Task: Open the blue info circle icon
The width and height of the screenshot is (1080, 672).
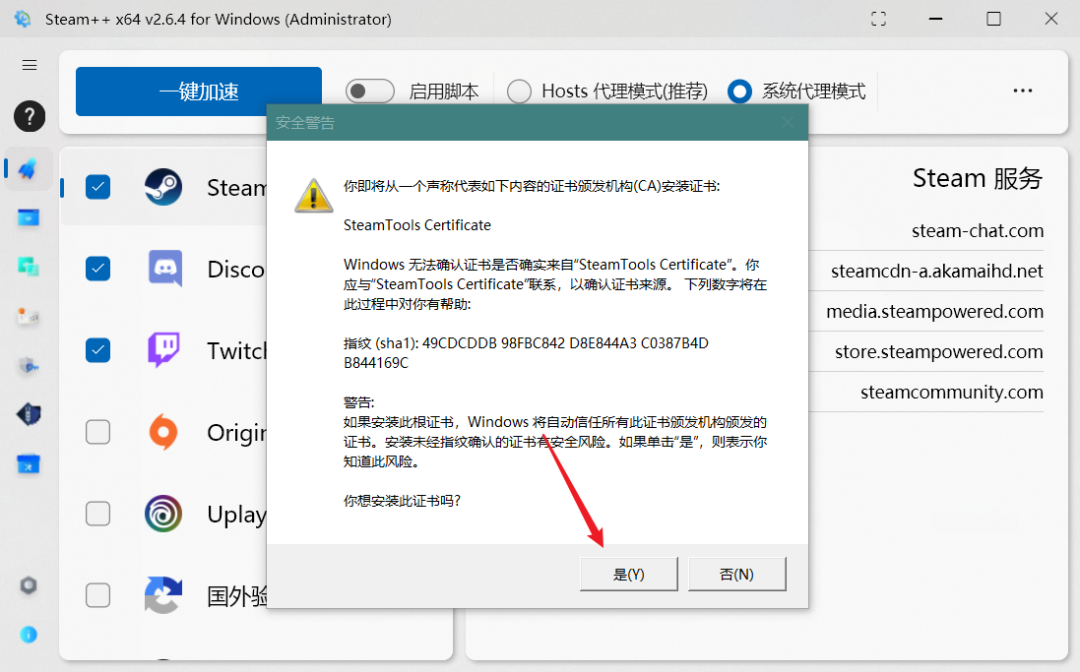Action: pos(28,634)
